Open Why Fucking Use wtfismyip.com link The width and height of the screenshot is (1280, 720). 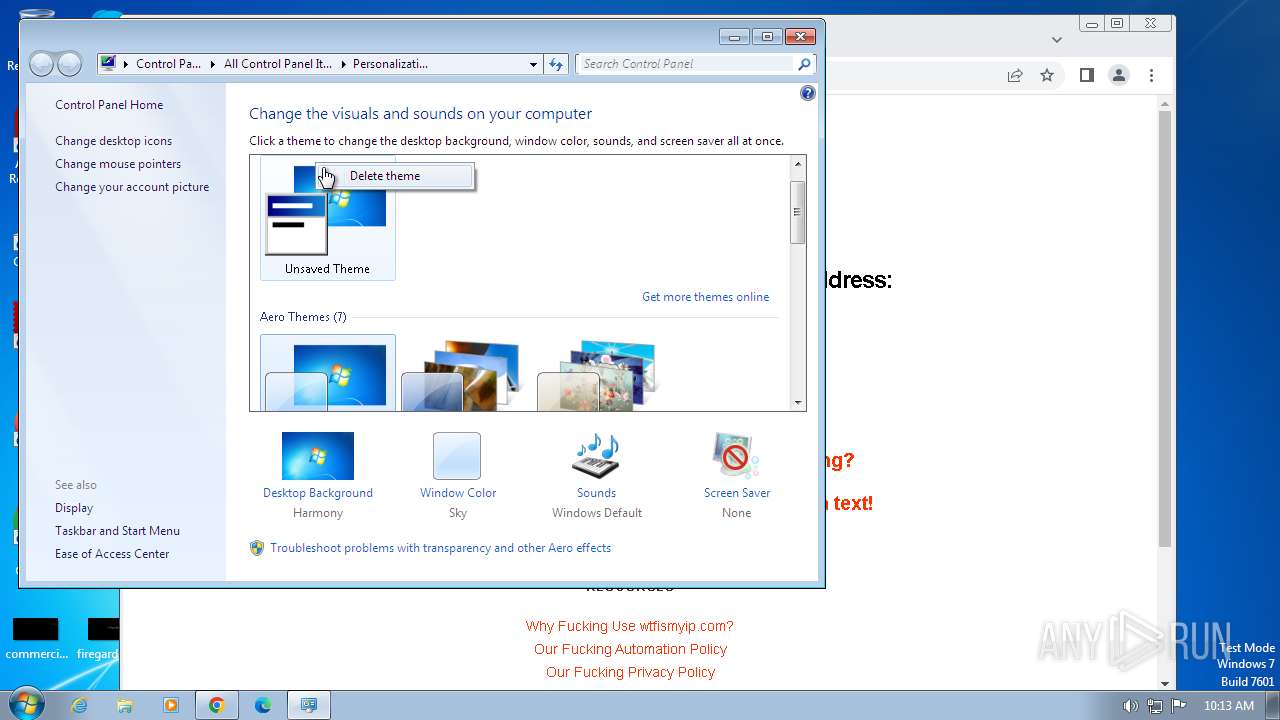(x=630, y=626)
